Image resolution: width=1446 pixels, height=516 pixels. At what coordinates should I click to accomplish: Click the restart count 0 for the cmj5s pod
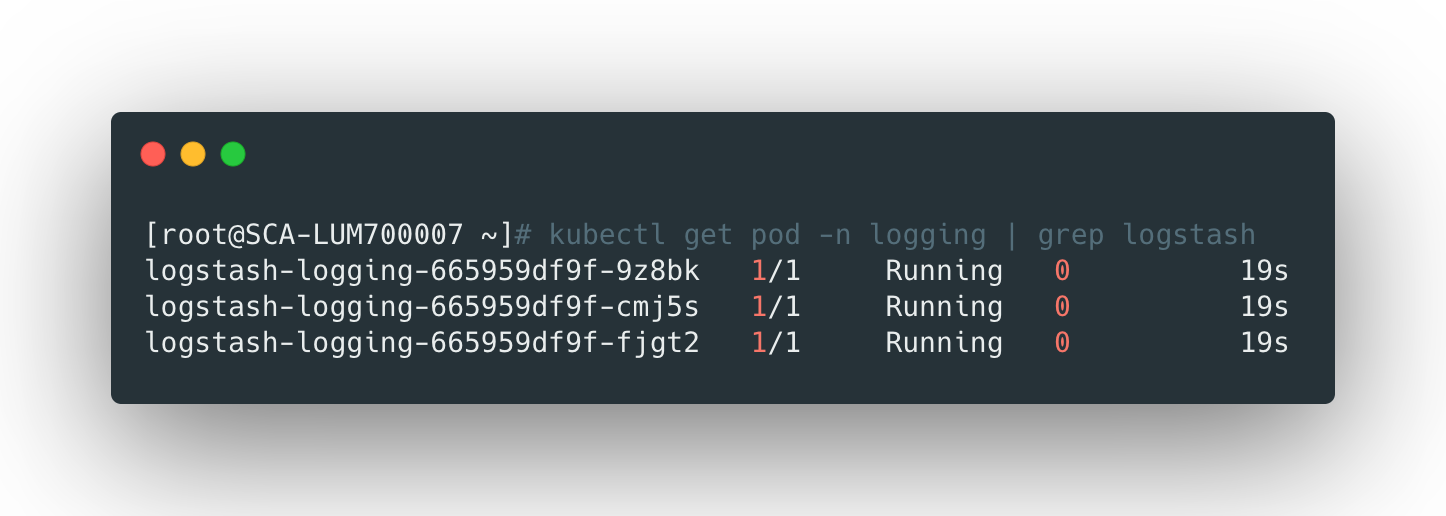point(1062,307)
